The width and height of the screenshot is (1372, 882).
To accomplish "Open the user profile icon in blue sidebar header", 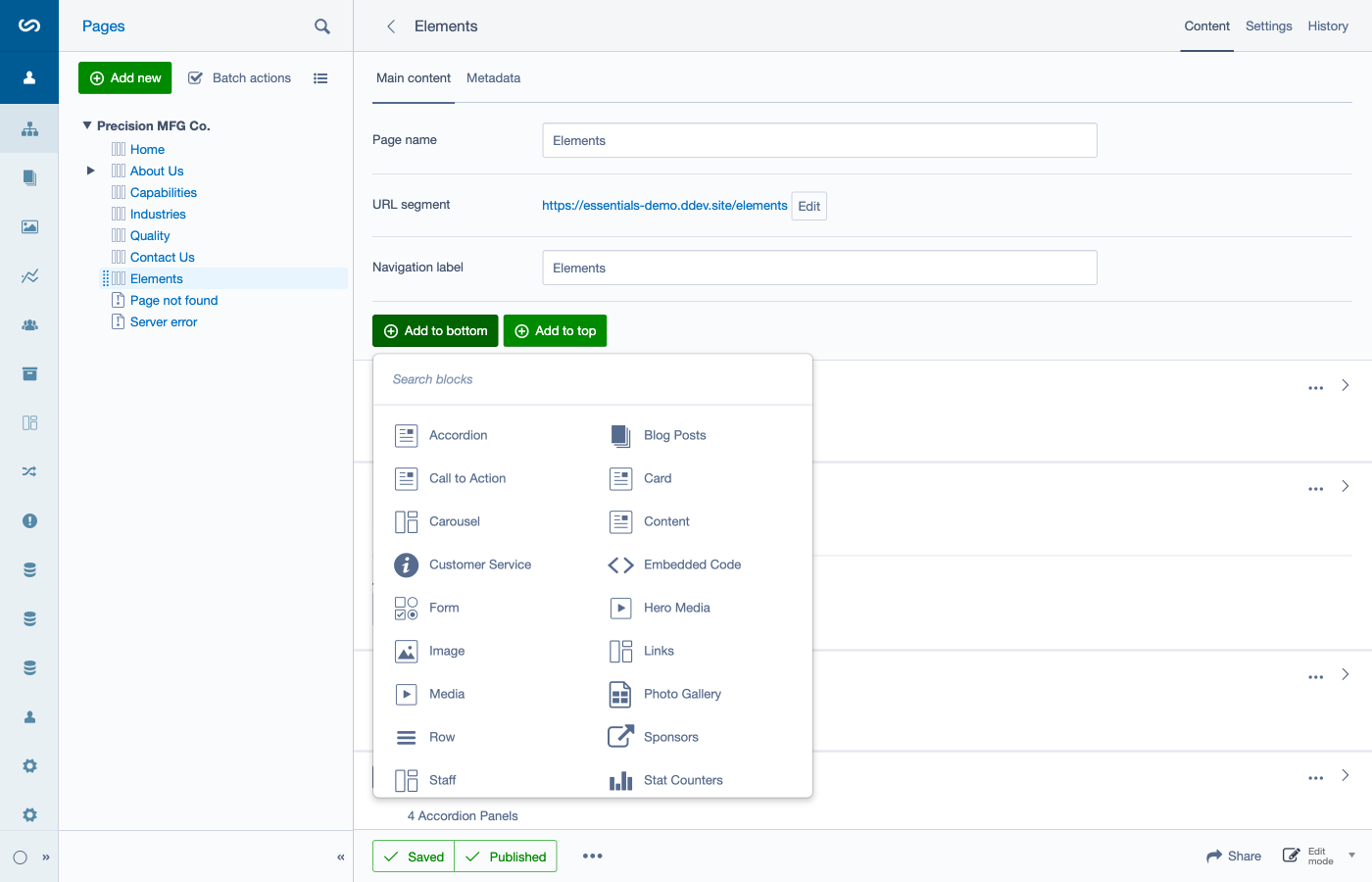I will click(29, 77).
